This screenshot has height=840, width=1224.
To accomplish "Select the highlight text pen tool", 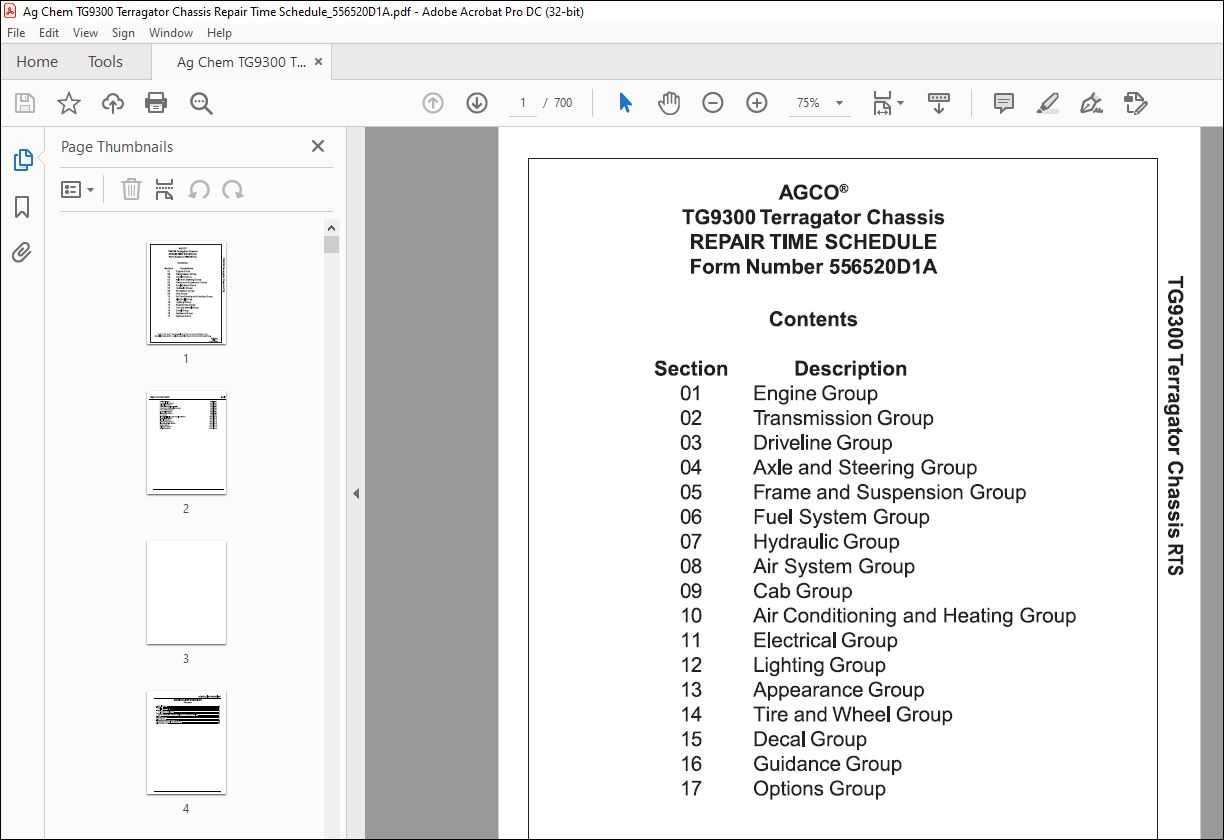I will pos(1048,103).
